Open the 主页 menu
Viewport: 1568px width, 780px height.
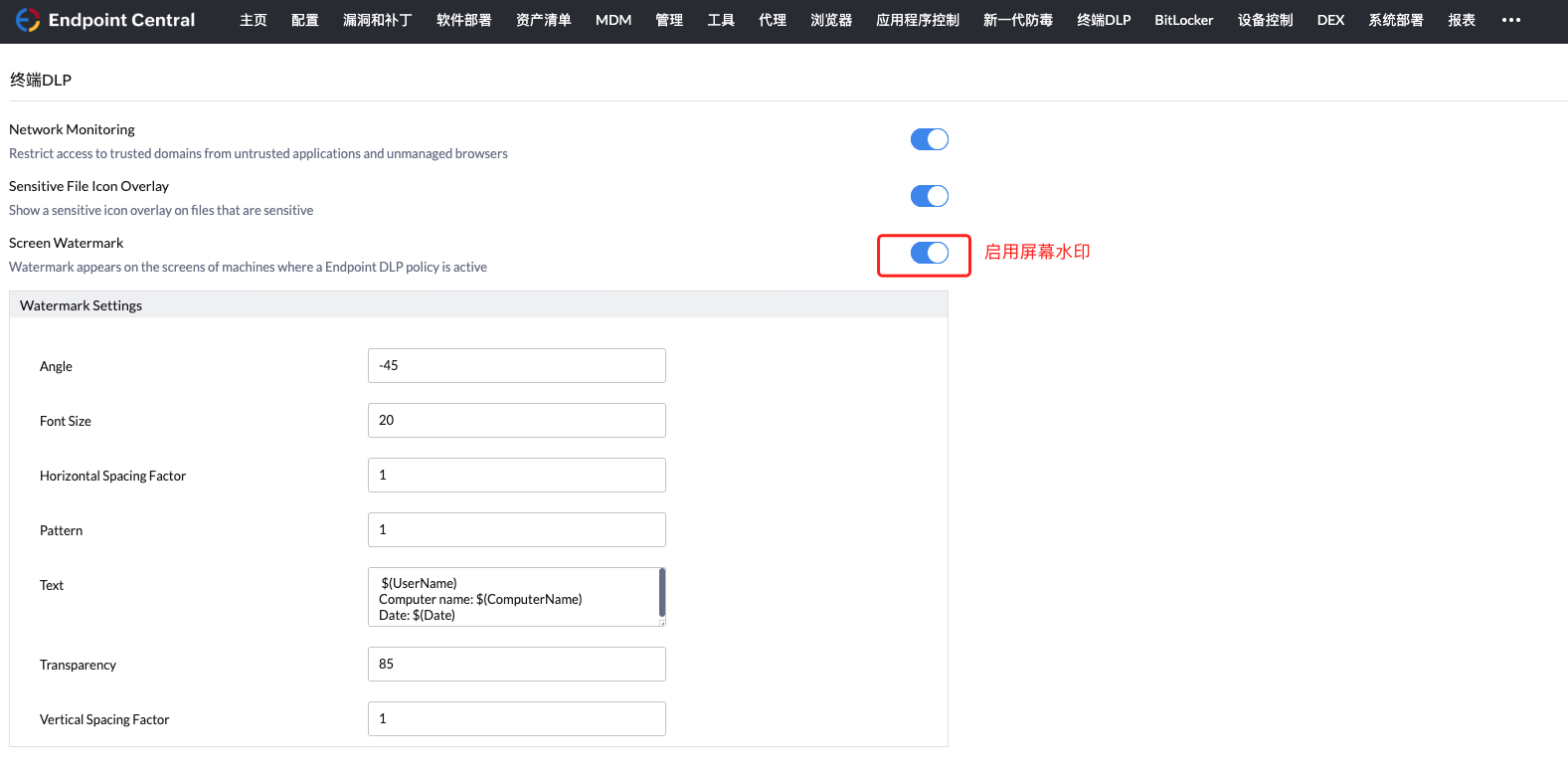click(x=253, y=20)
